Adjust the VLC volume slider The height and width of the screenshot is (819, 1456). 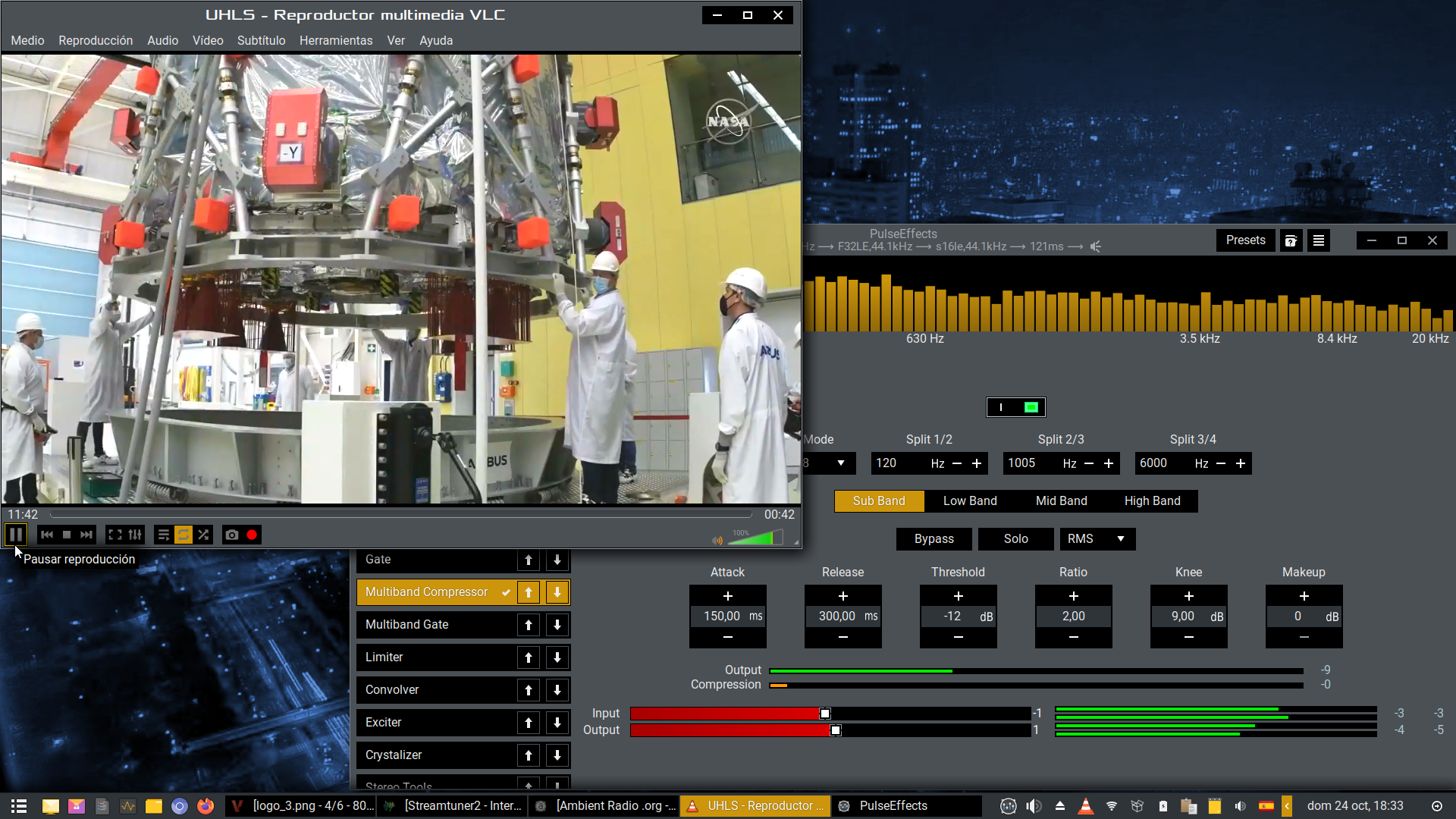click(756, 538)
